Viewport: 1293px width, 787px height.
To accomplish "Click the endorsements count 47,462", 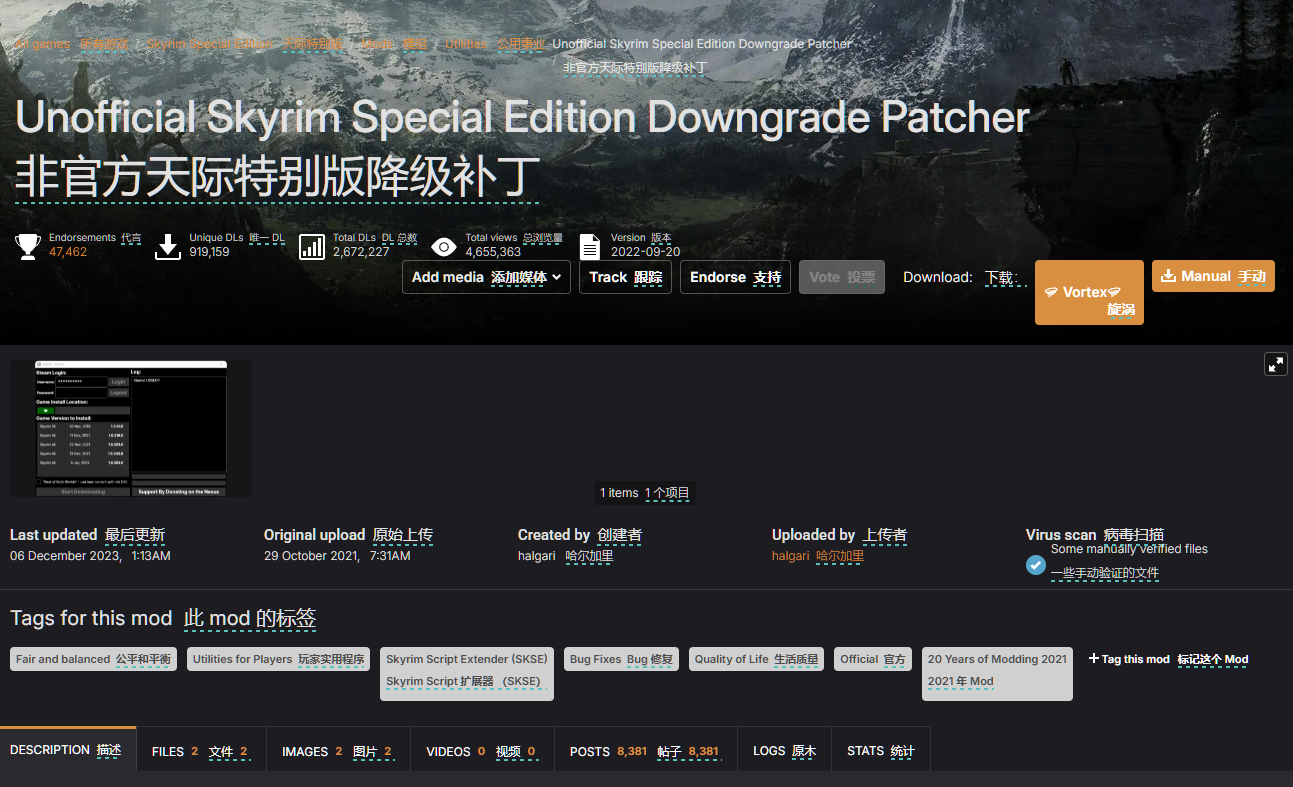I will point(68,252).
